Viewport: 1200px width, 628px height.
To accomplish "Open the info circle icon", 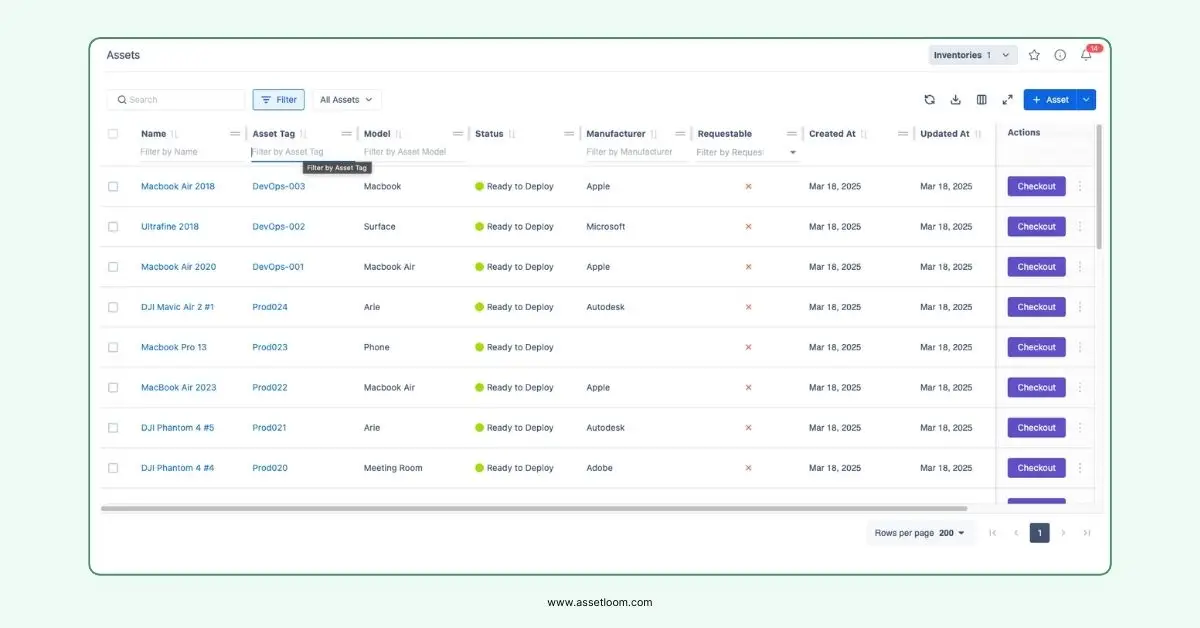I will [x=1060, y=55].
